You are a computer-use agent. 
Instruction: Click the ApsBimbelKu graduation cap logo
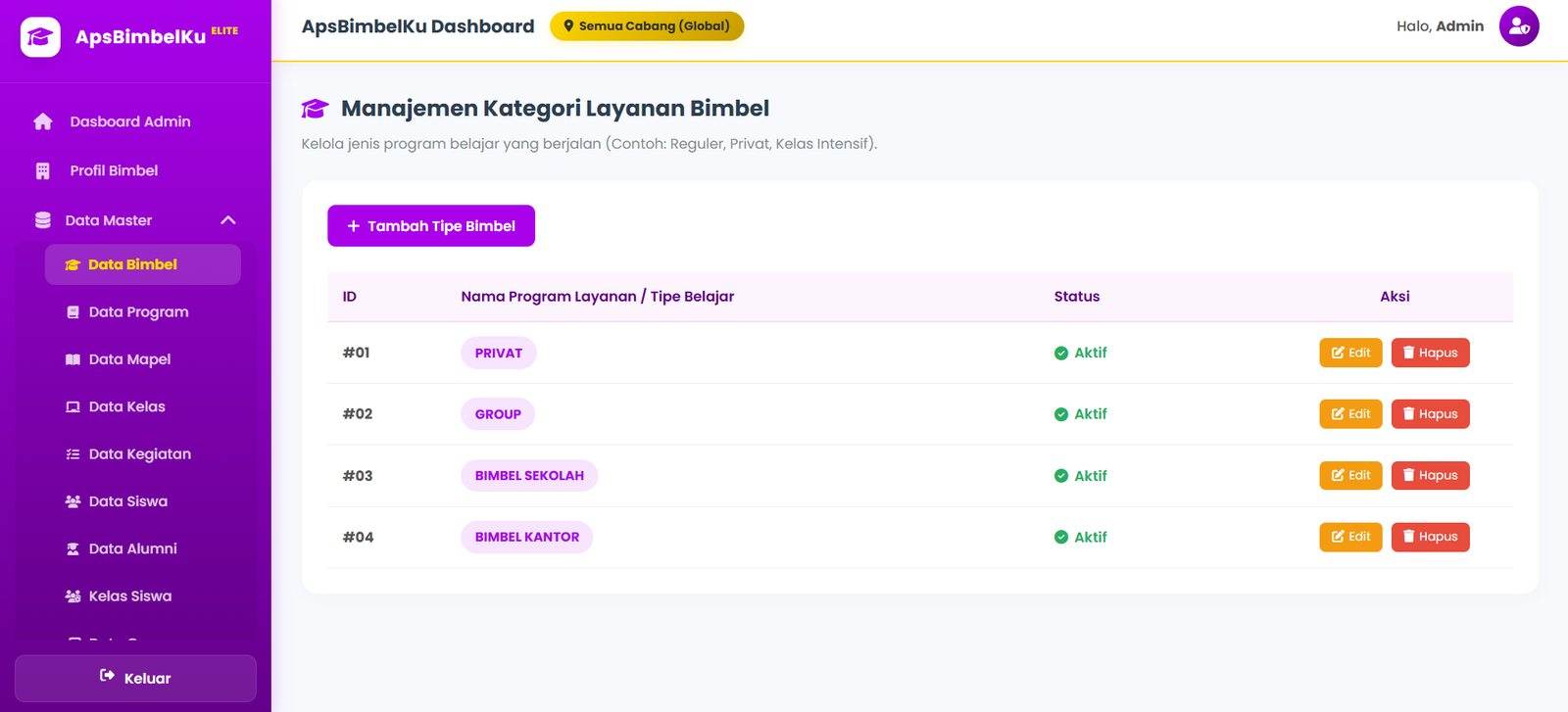coord(40,37)
